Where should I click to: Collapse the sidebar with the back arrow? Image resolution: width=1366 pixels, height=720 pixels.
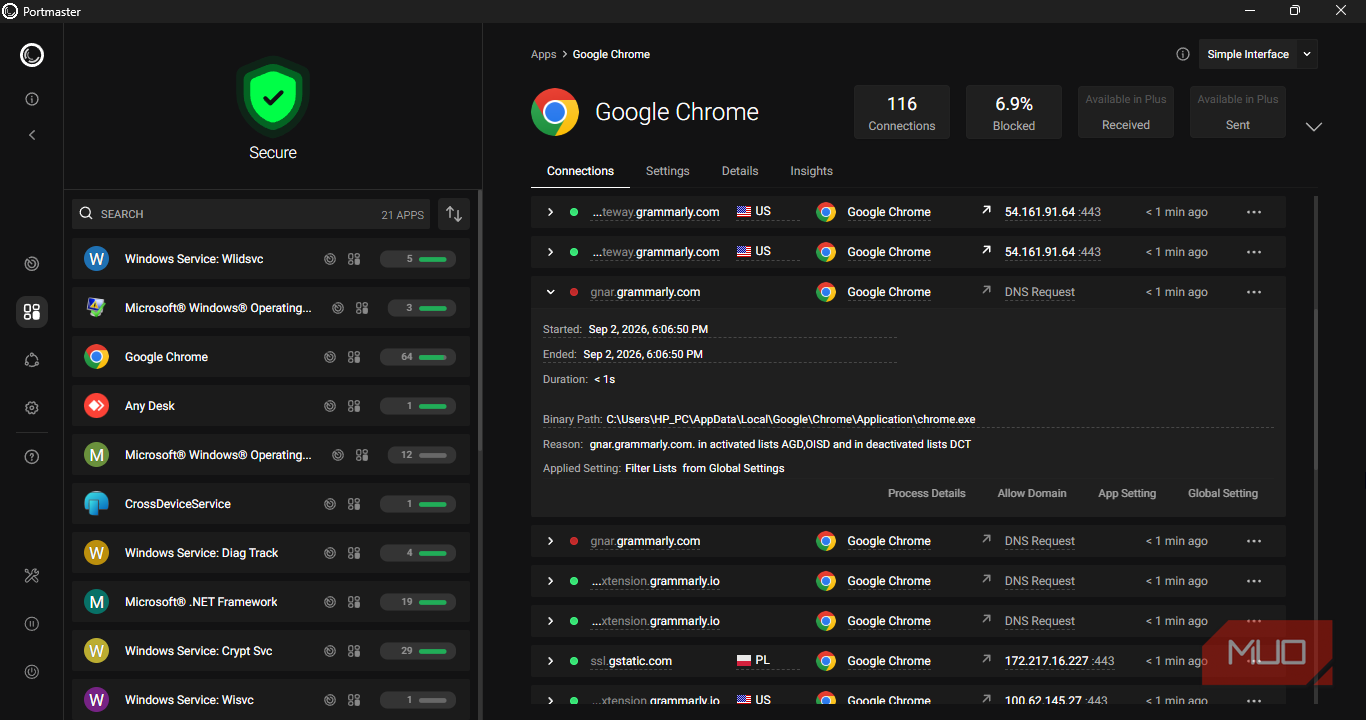point(31,134)
